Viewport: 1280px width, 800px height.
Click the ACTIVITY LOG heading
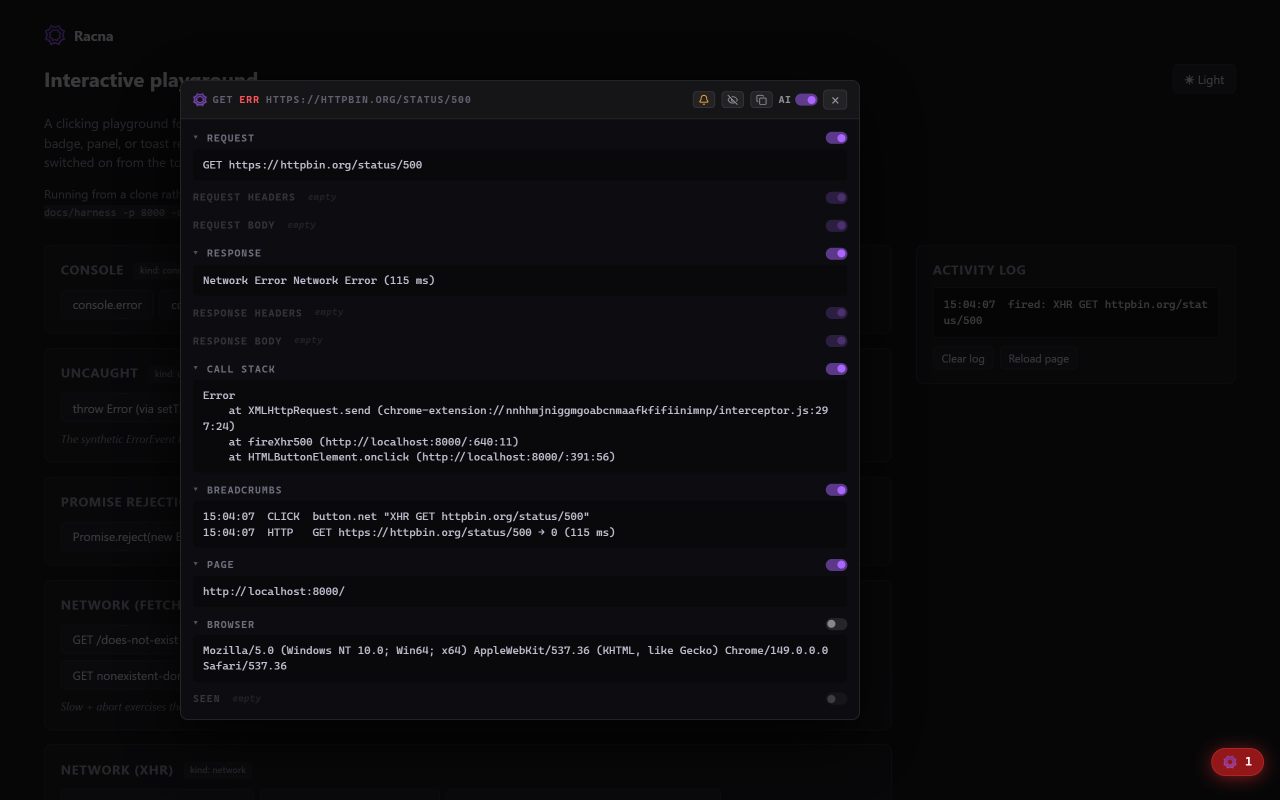979,270
